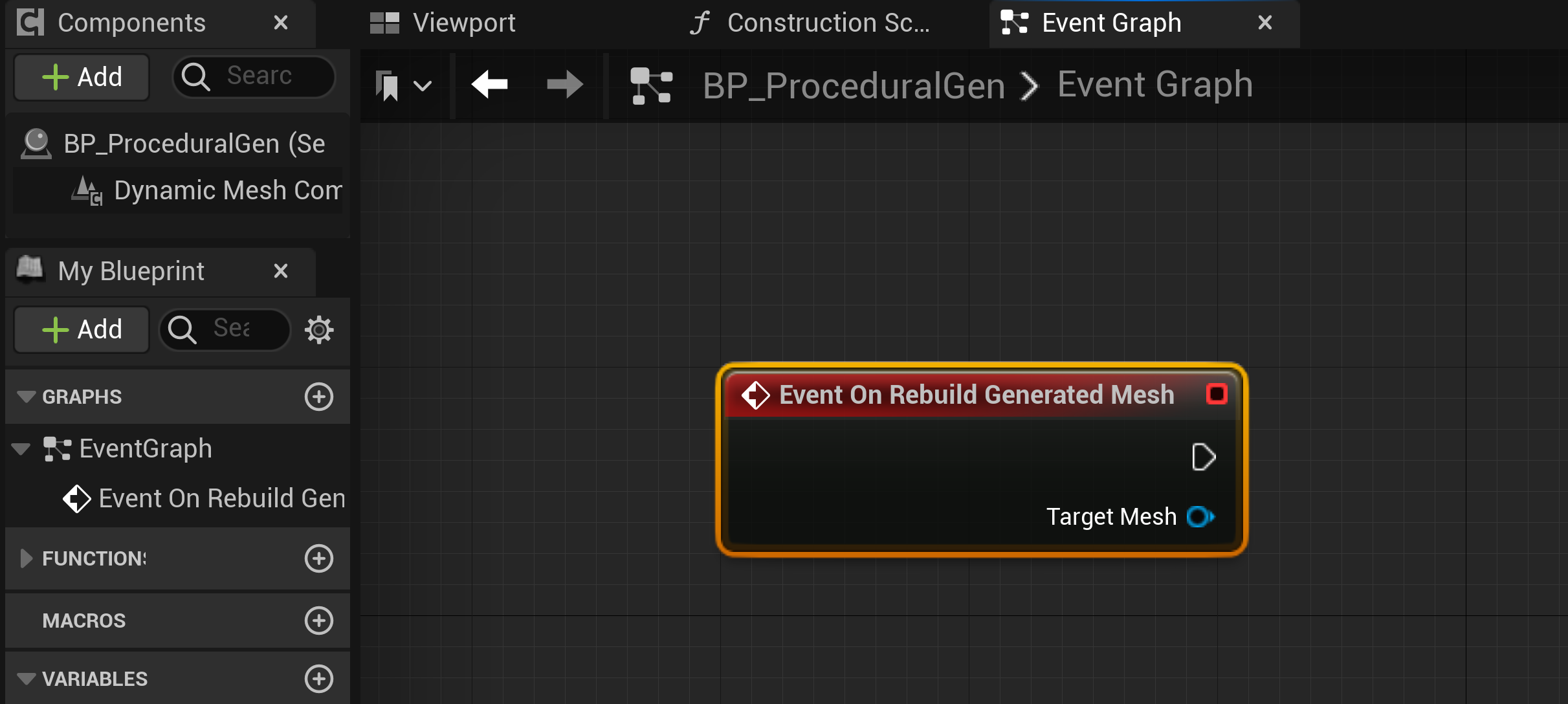Navigate back with the left arrow
This screenshot has width=1568, height=704.
[490, 85]
